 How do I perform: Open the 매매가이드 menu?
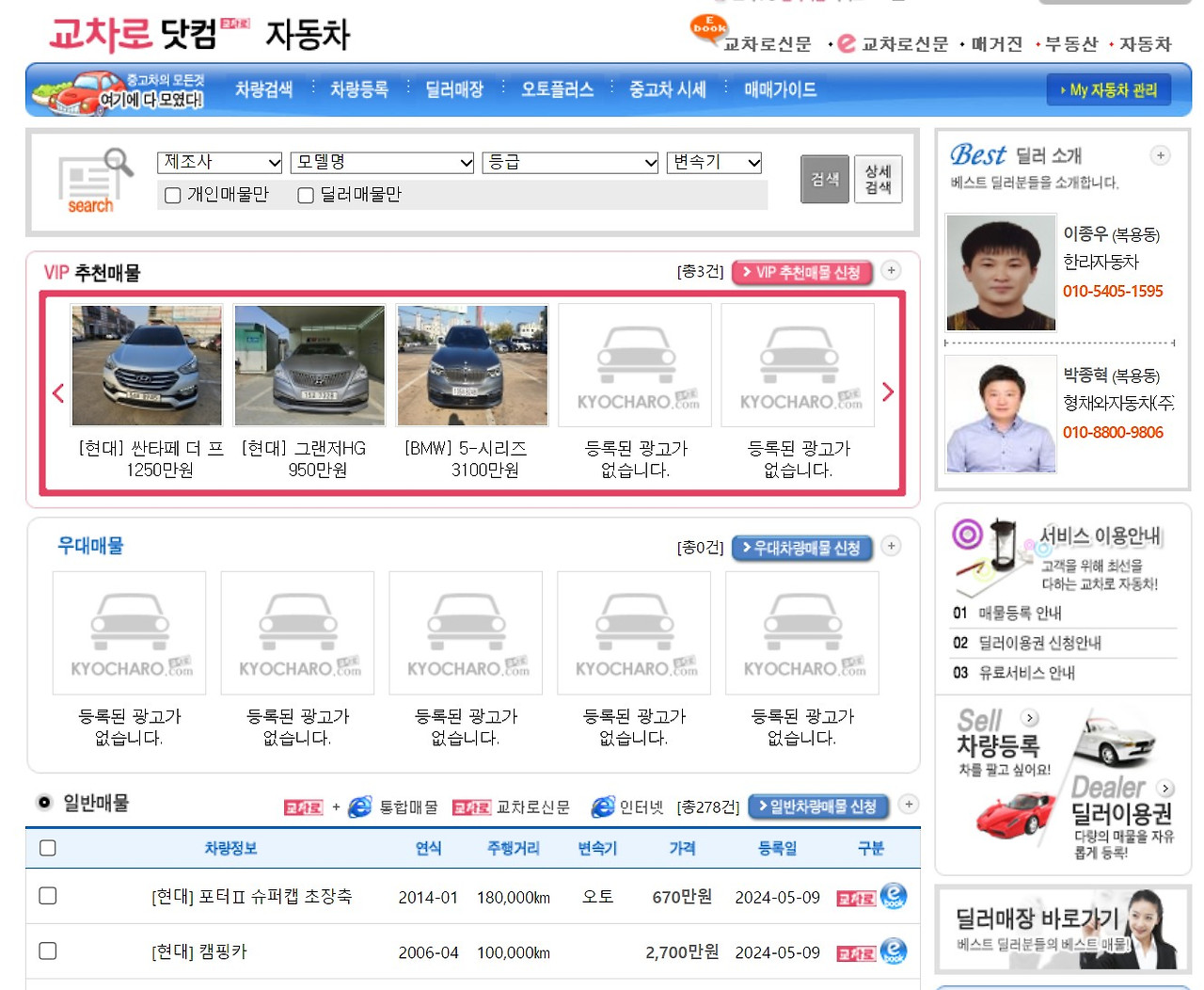pyautogui.click(x=781, y=89)
